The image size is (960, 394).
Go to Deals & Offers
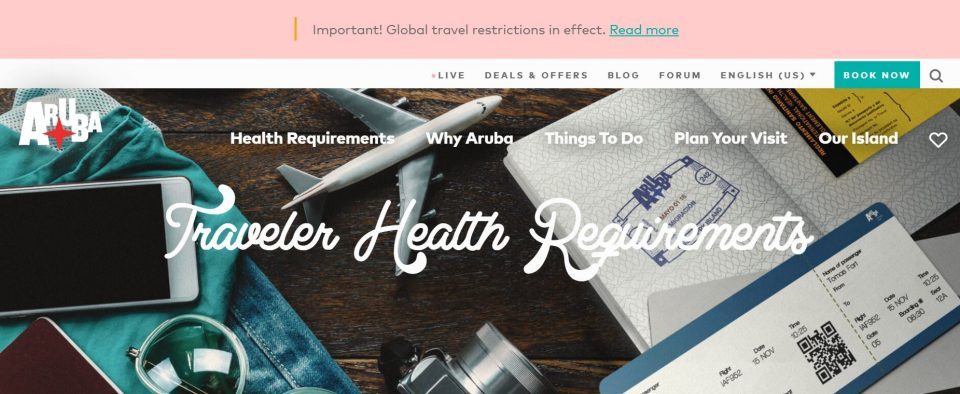(x=536, y=75)
